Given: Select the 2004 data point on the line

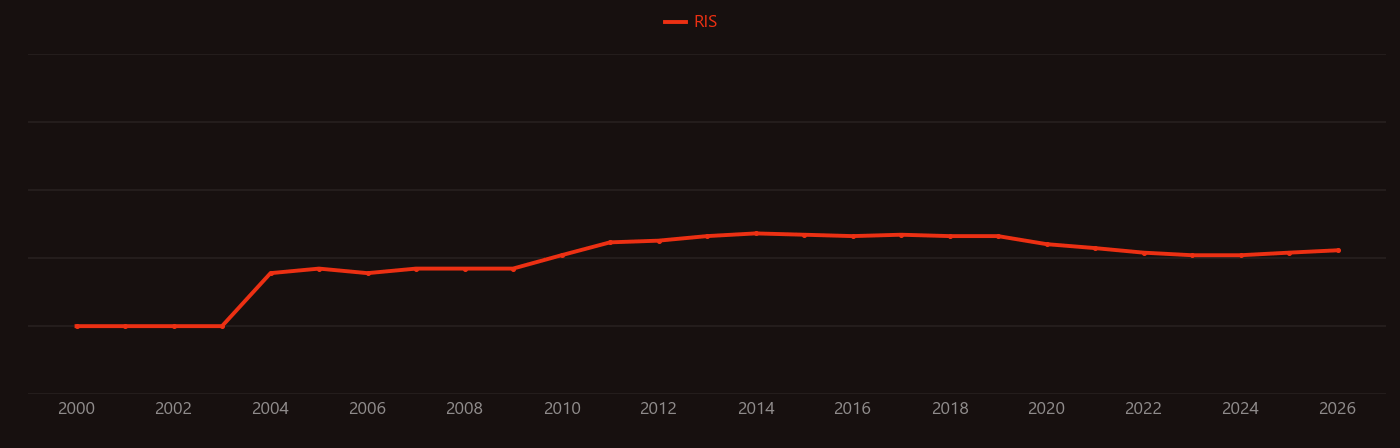Looking at the screenshot, I should point(270,273).
